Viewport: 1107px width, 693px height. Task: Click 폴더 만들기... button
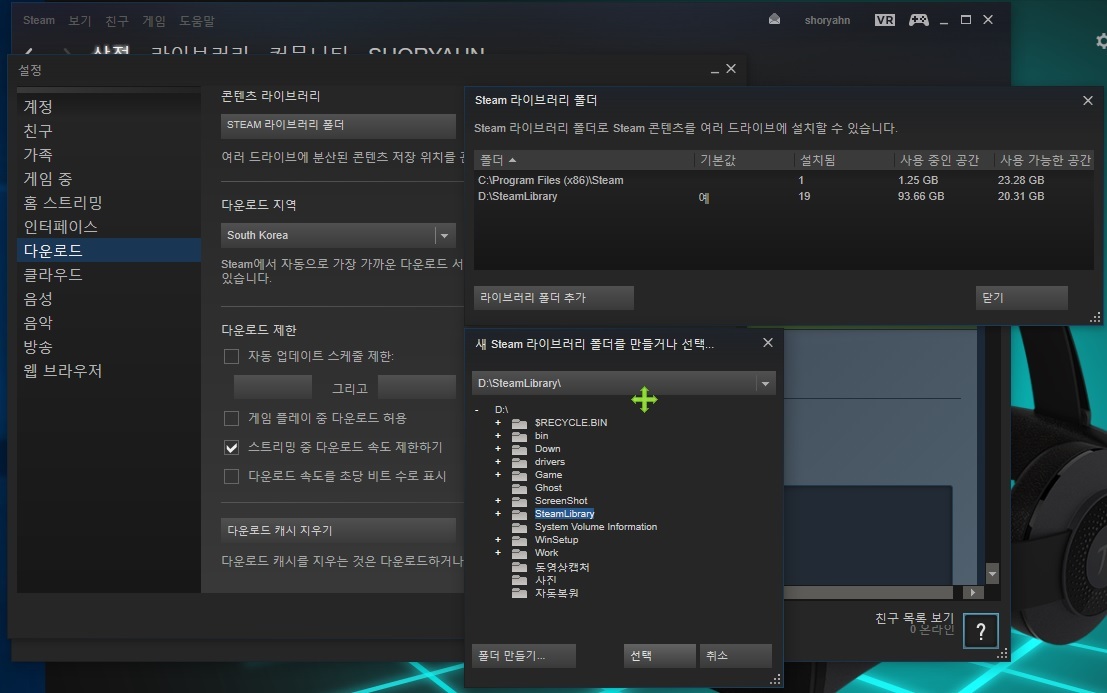(x=524, y=656)
